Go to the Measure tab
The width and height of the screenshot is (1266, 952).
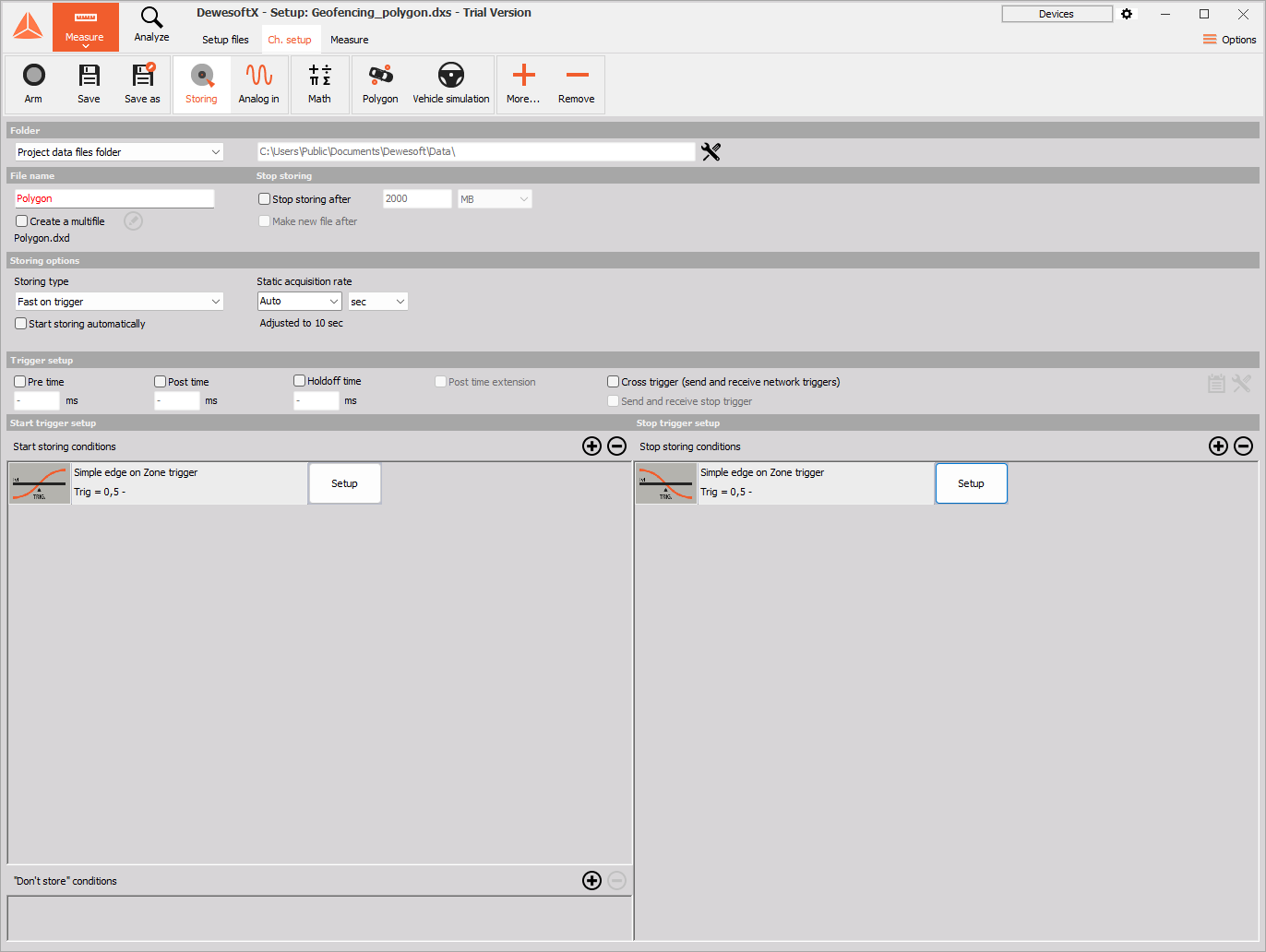[x=350, y=40]
